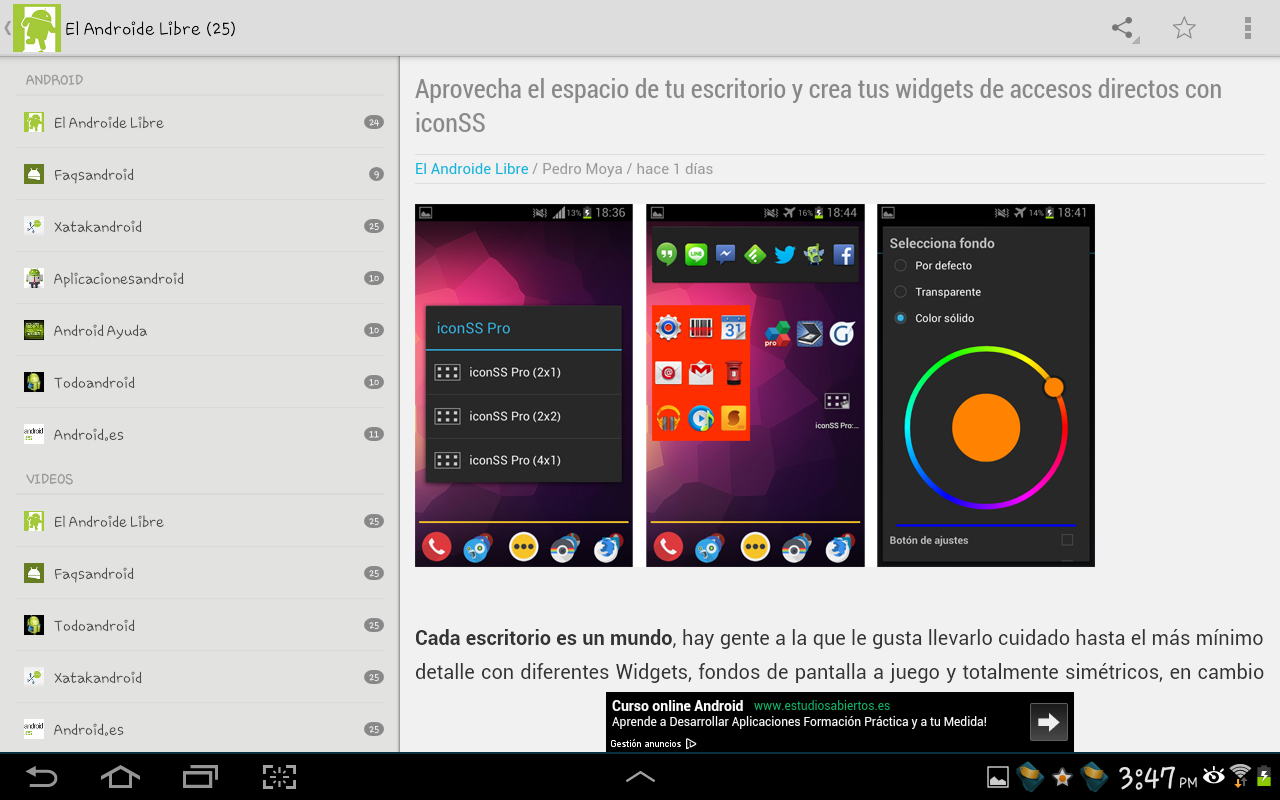Tap the battery status icon
This screenshot has width=1280, height=800.
(x=1265, y=775)
